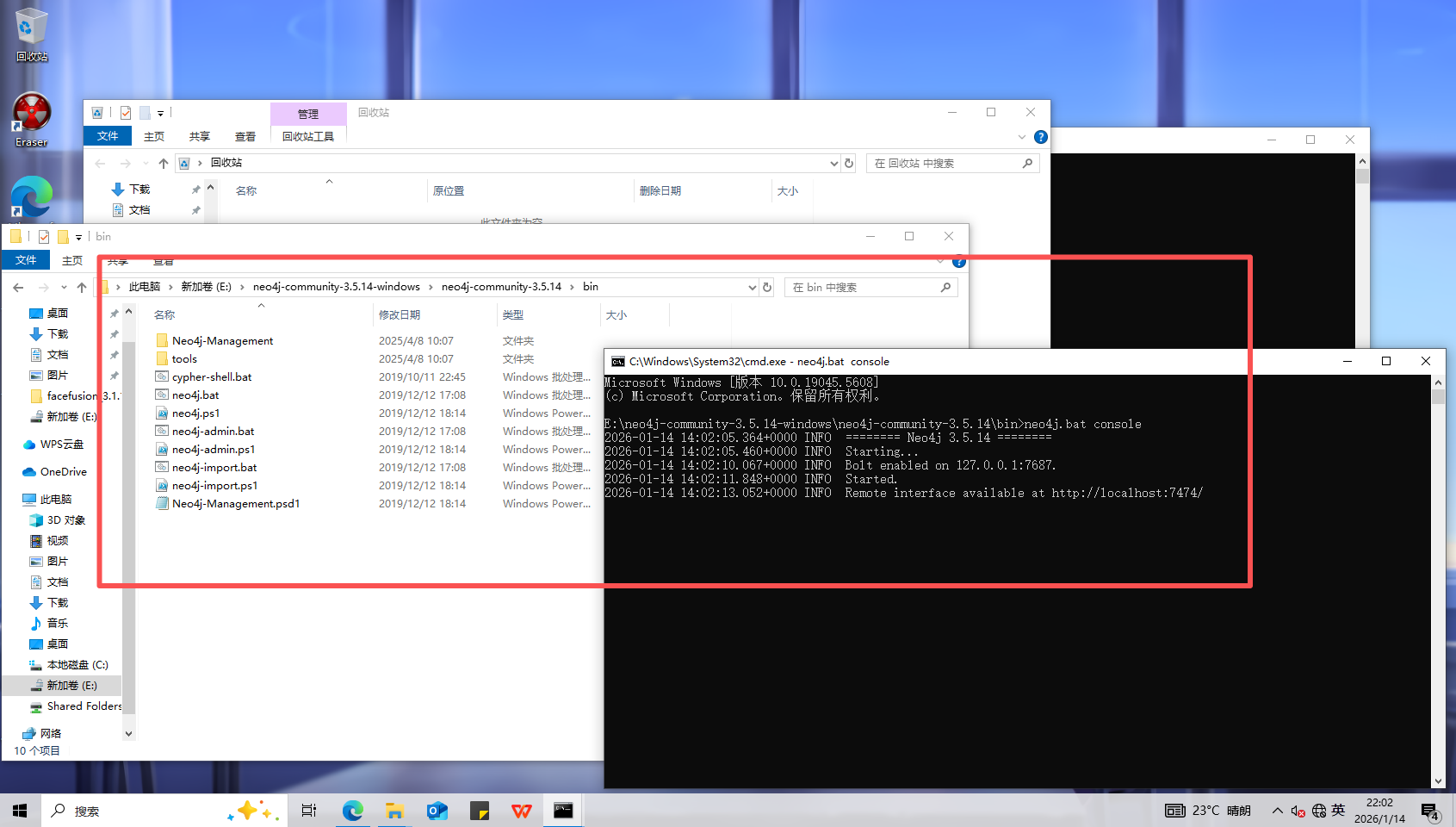
Task: Refresh the bin folder address bar
Action: tap(767, 287)
